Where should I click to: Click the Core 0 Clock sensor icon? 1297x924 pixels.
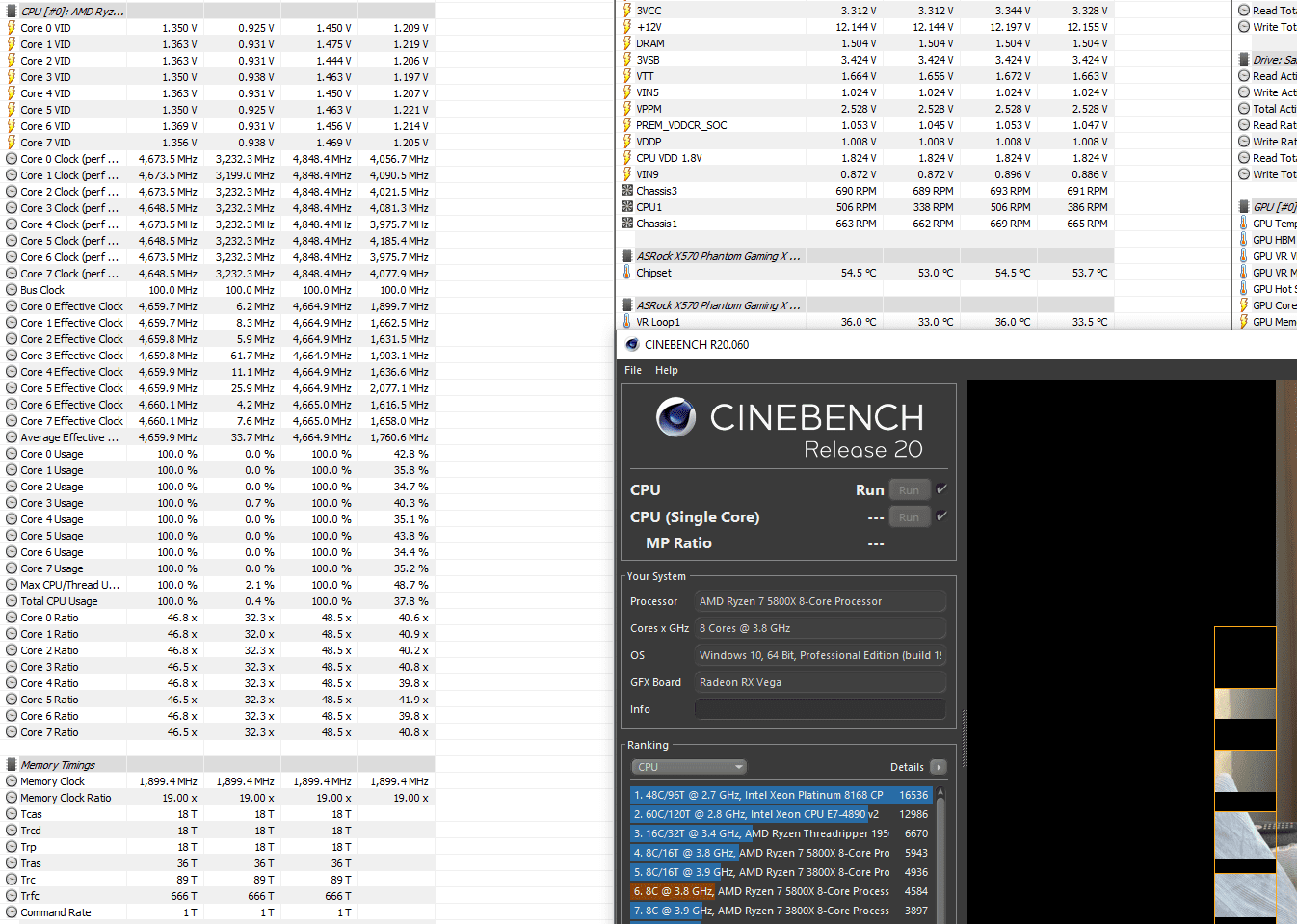tap(12, 159)
